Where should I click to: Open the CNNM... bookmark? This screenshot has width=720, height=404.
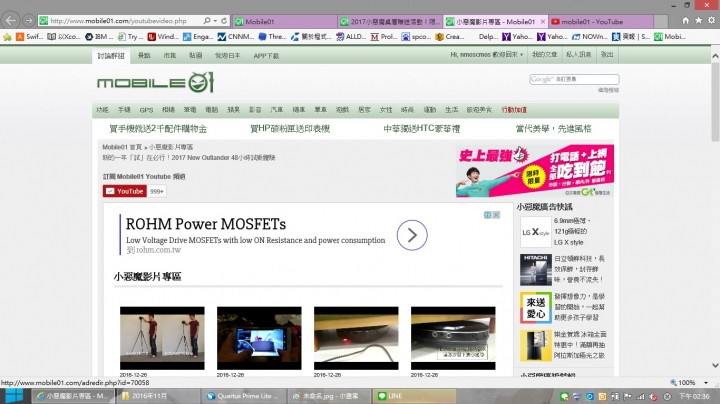(236, 37)
